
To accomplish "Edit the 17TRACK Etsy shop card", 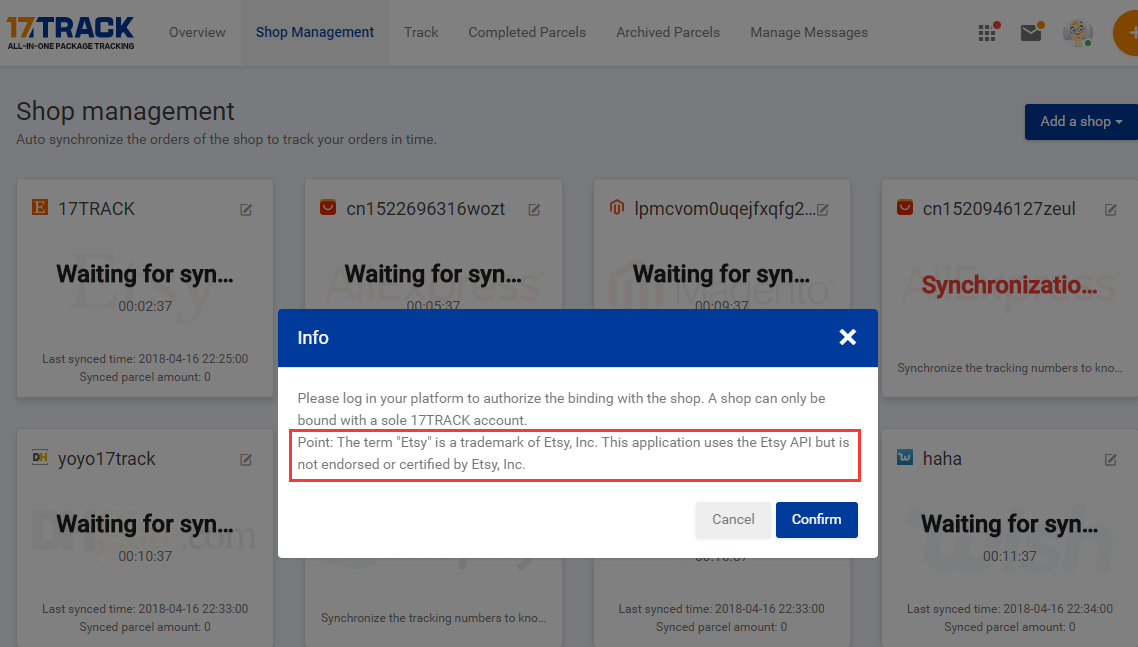I will 246,210.
